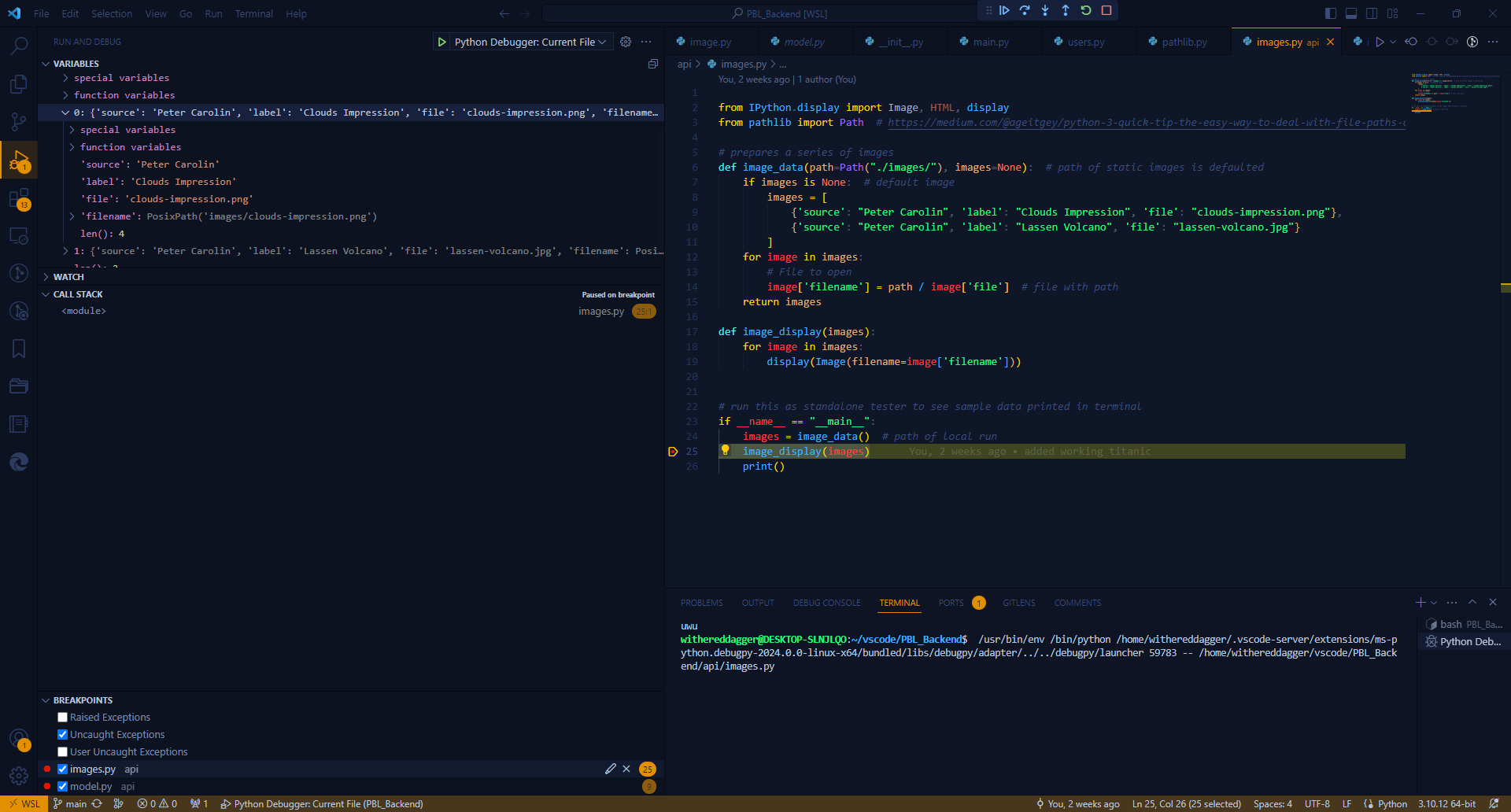1511x812 pixels.
Task: Open Python Debugger configuration dropdown
Action: click(530, 42)
